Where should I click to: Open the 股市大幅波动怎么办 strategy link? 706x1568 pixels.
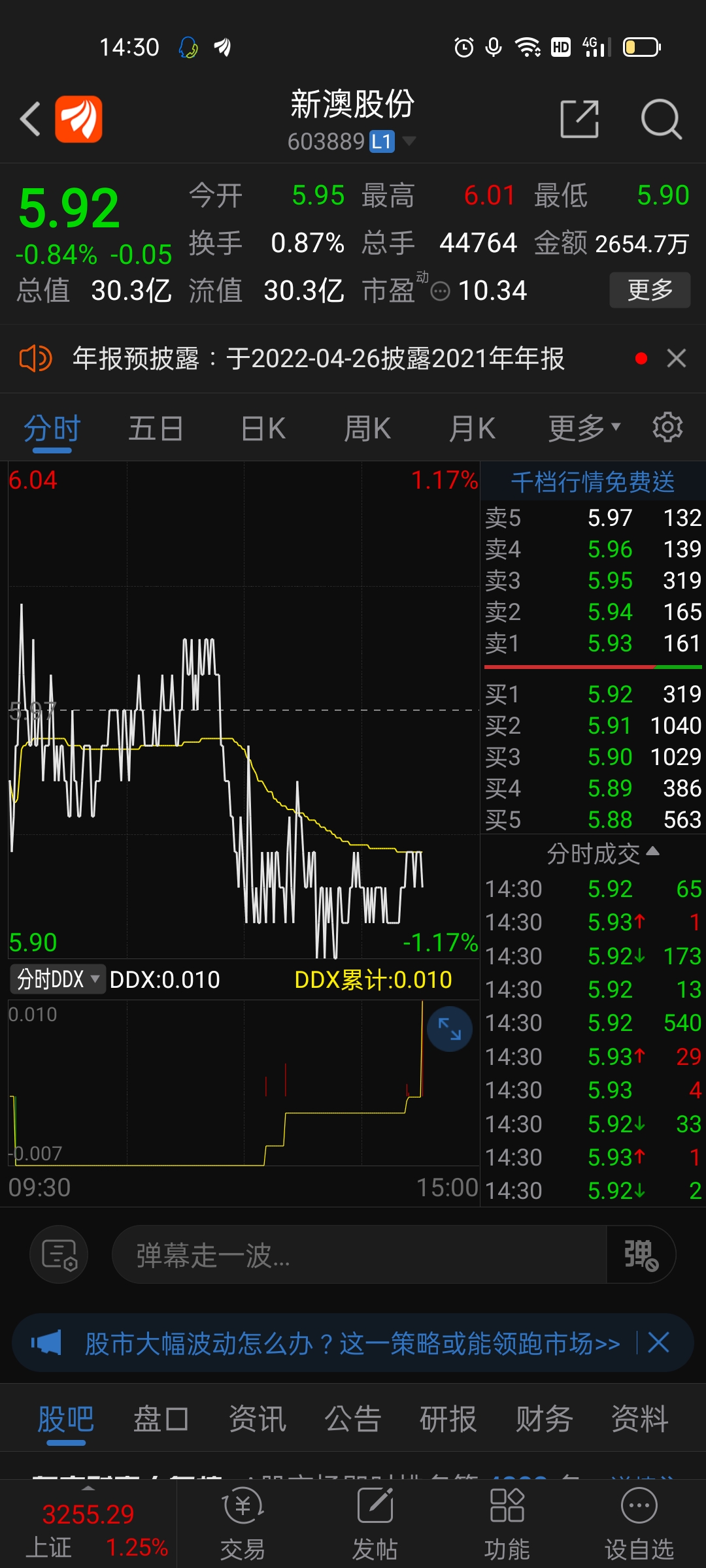coord(352,1343)
